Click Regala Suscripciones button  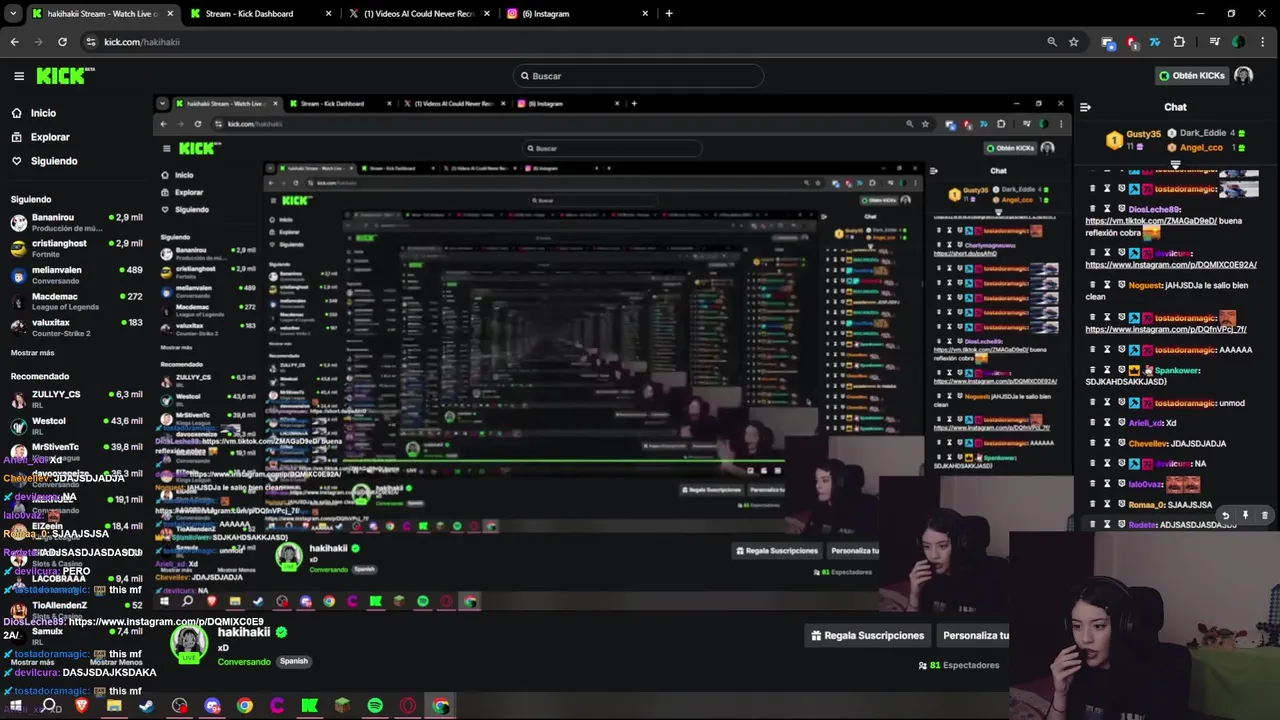[x=868, y=635]
